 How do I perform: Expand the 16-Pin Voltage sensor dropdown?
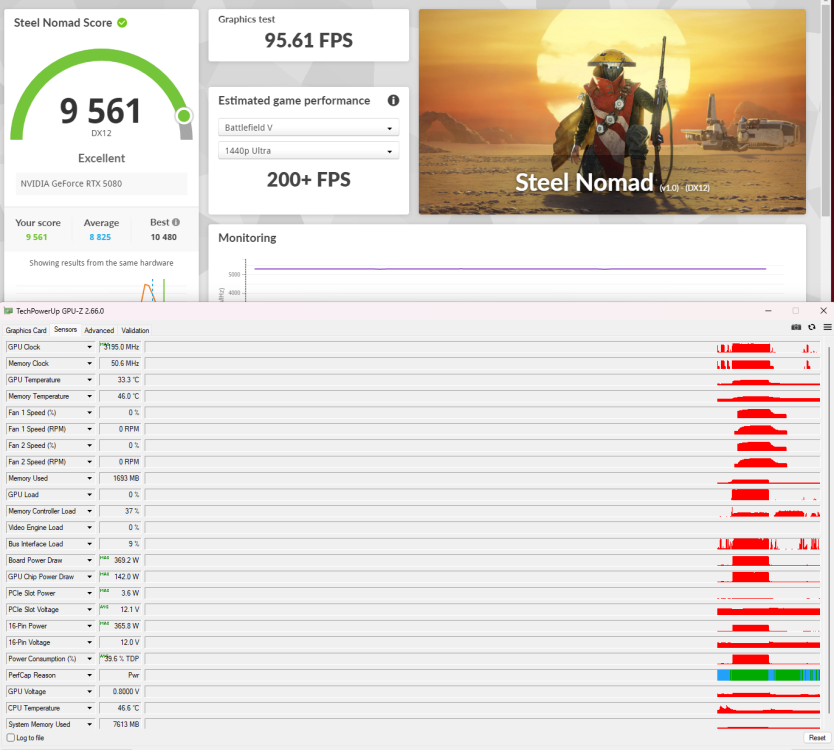89,643
